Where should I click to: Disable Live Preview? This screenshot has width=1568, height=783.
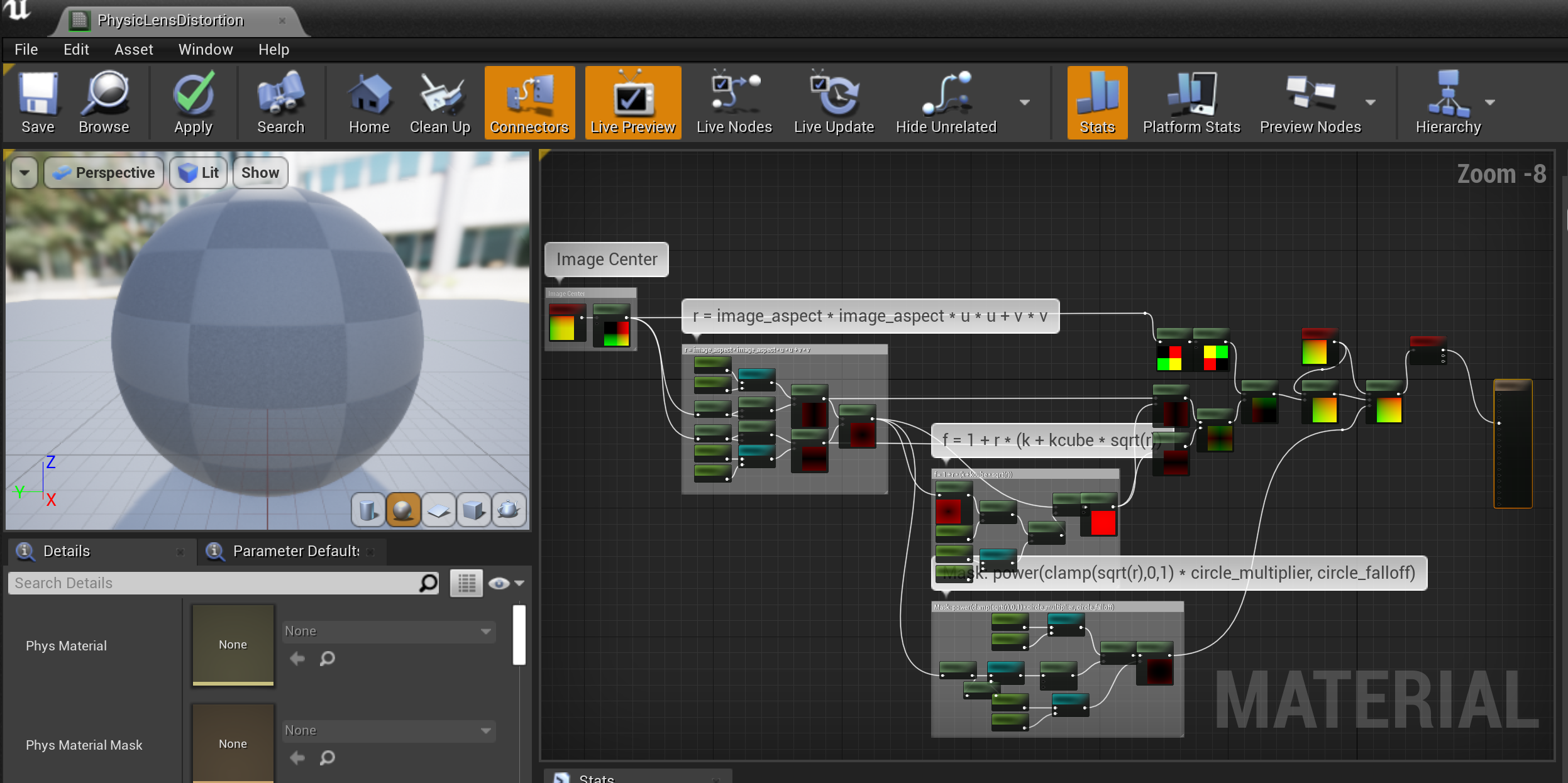coord(632,102)
